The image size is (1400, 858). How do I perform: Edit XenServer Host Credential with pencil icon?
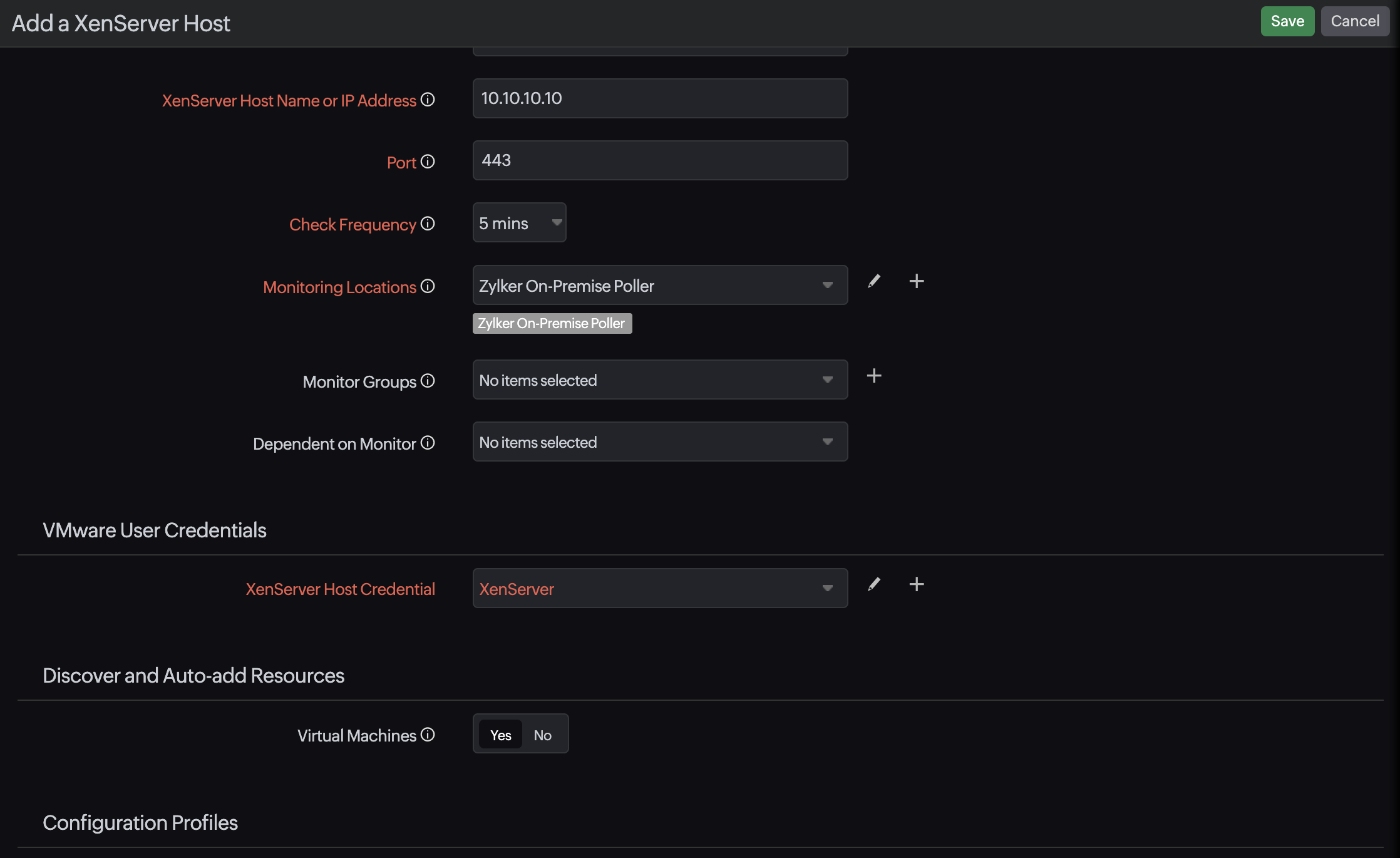(x=874, y=584)
